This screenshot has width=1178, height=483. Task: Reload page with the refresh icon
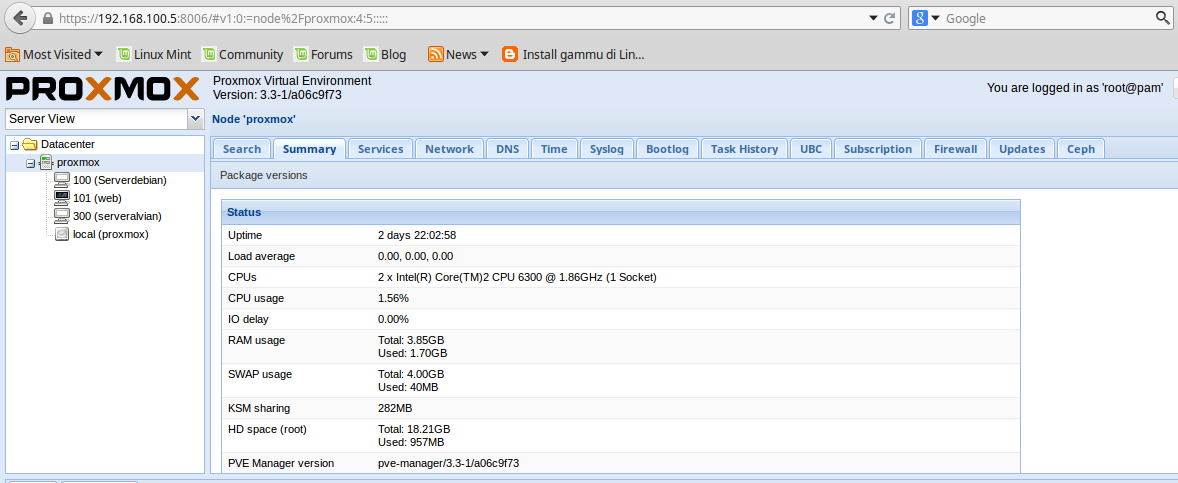click(x=890, y=18)
